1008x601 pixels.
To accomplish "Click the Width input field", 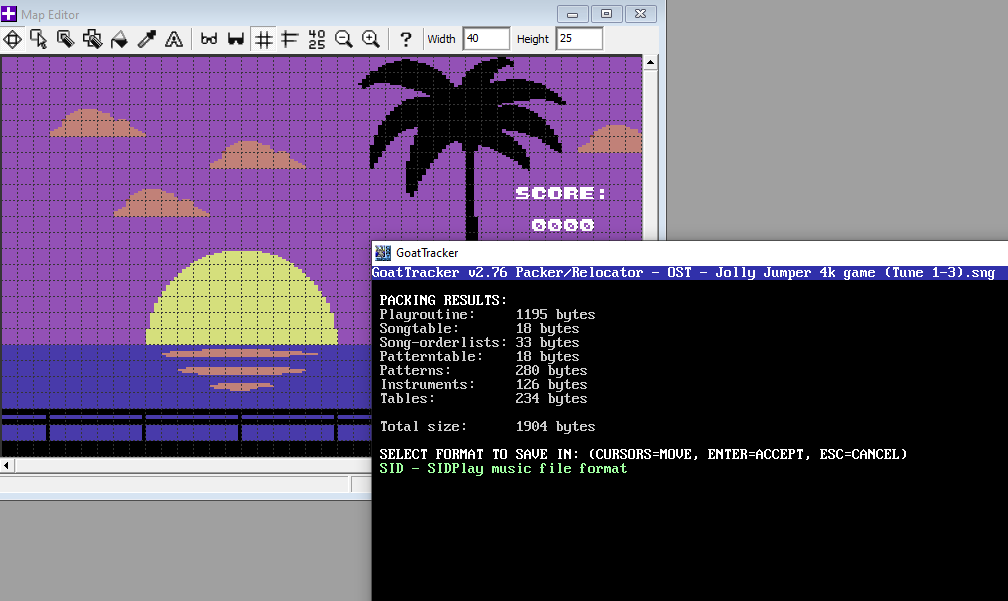I will 486,39.
